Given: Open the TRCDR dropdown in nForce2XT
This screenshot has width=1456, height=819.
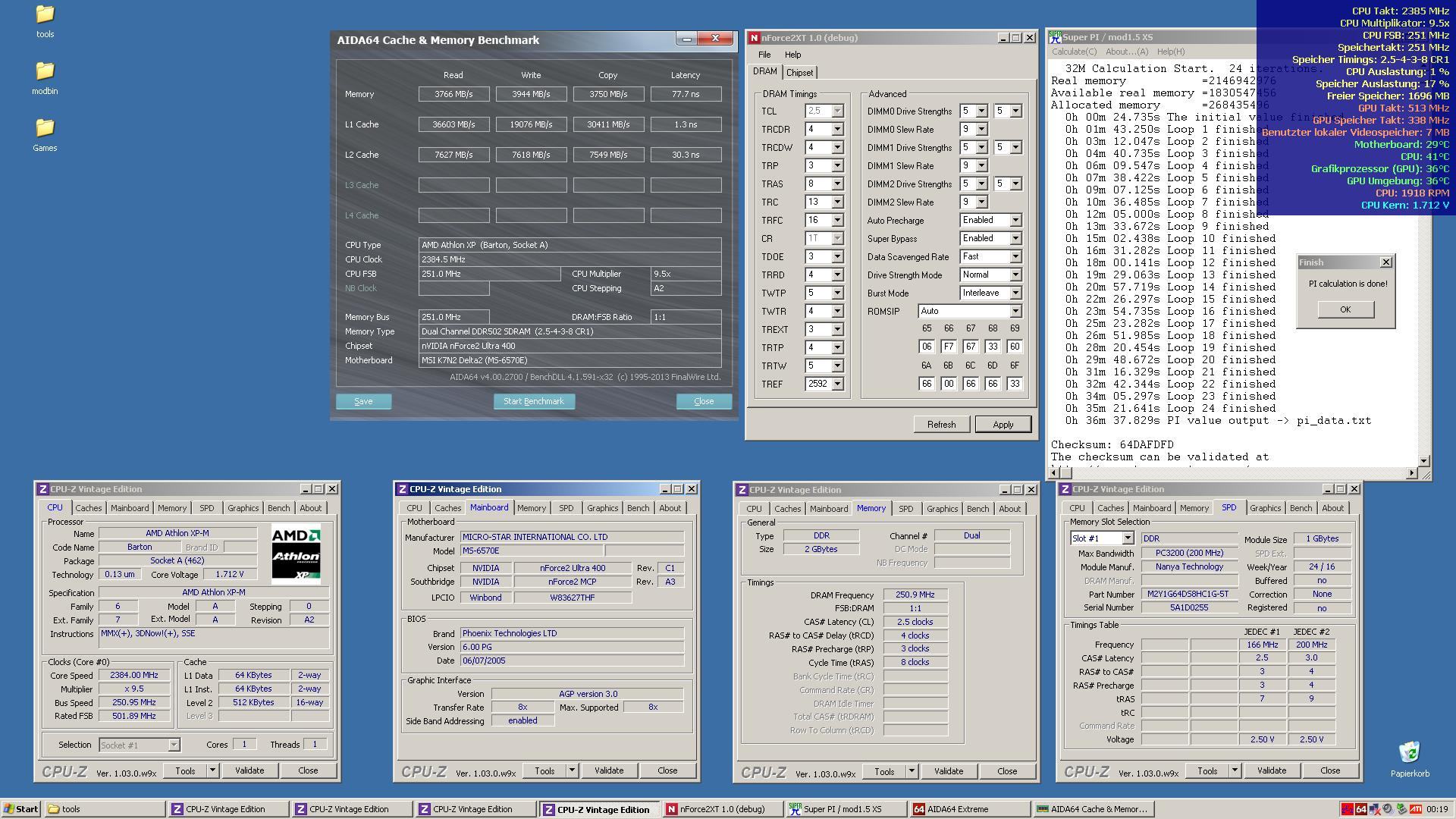Looking at the screenshot, I should [x=837, y=130].
